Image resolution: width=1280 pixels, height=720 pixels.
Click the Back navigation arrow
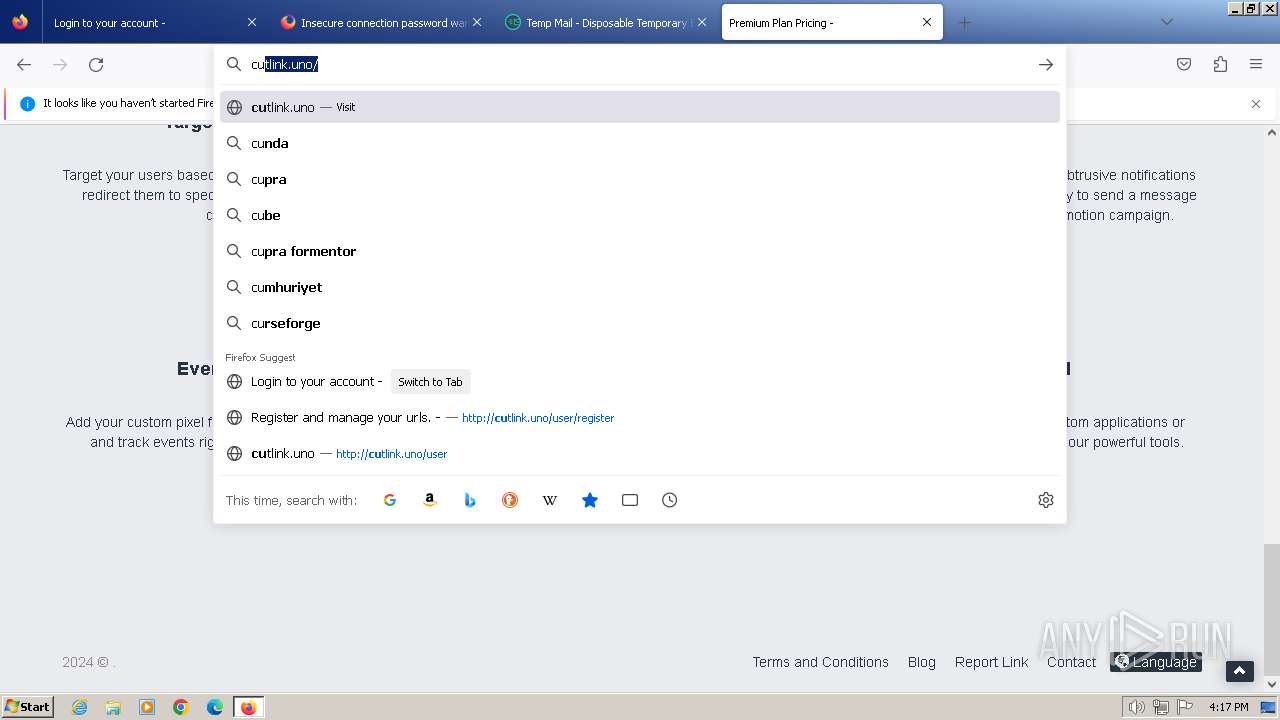click(x=24, y=64)
